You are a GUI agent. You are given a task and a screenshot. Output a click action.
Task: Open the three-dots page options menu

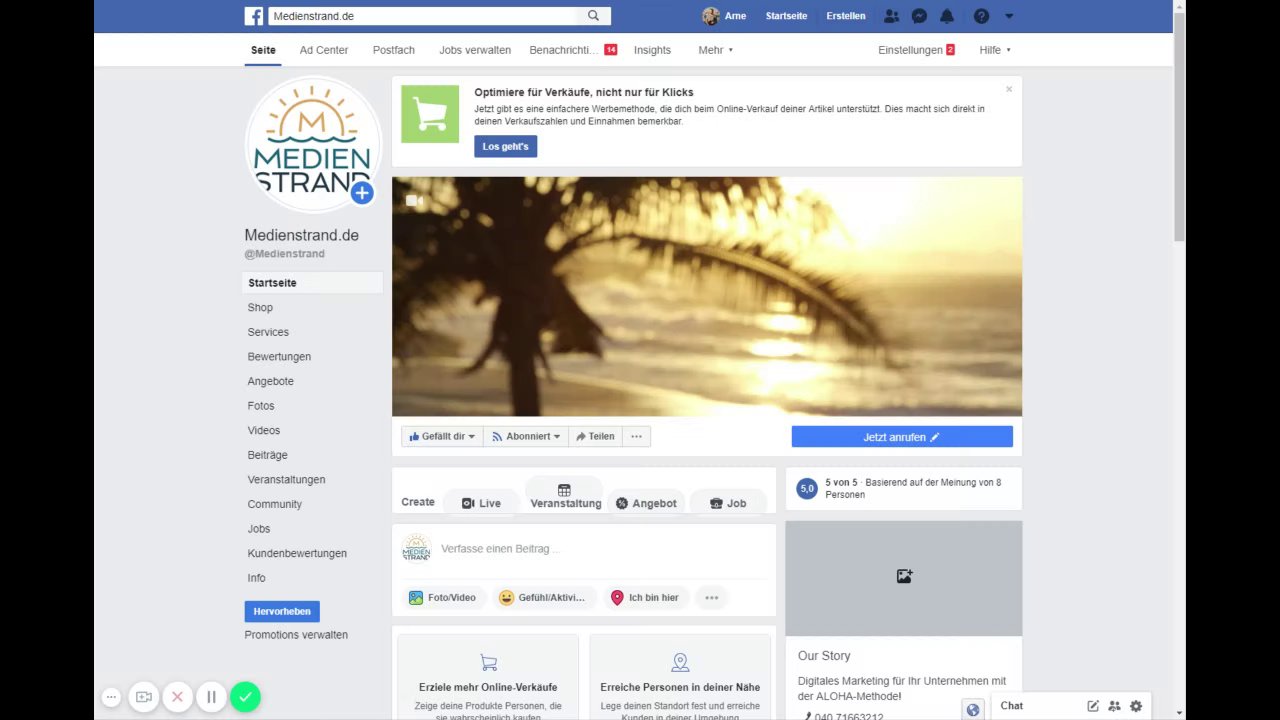(x=636, y=437)
